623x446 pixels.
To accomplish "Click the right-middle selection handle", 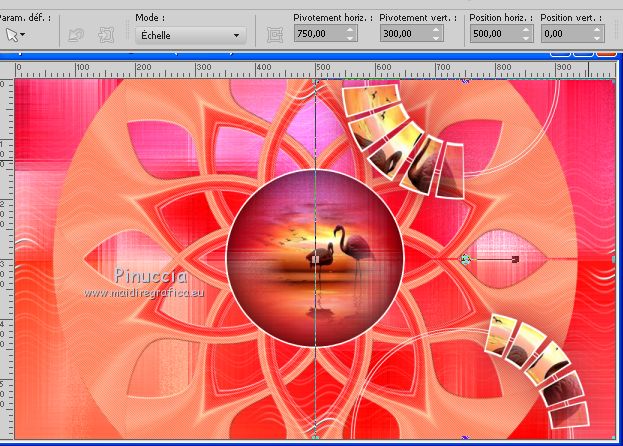I will point(614,259).
